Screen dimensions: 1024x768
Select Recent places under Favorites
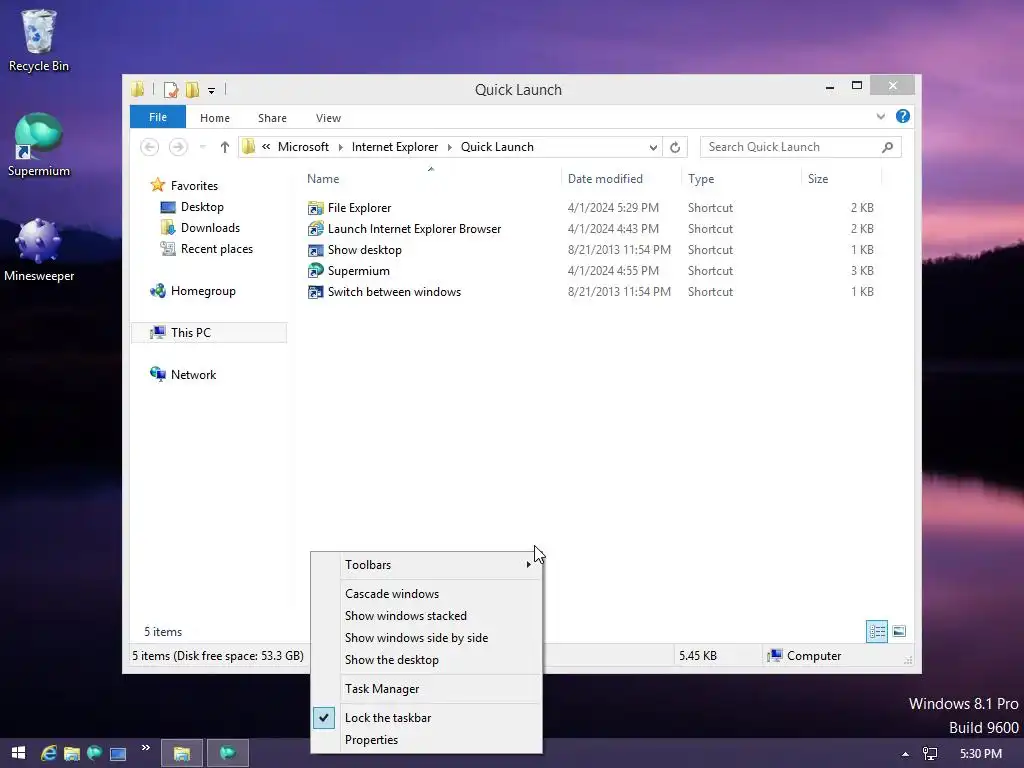(x=207, y=249)
